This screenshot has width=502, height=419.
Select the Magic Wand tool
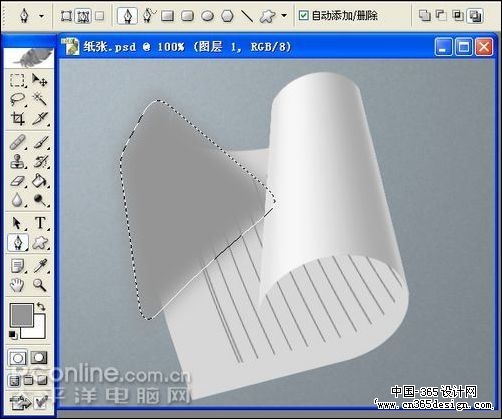(x=40, y=99)
